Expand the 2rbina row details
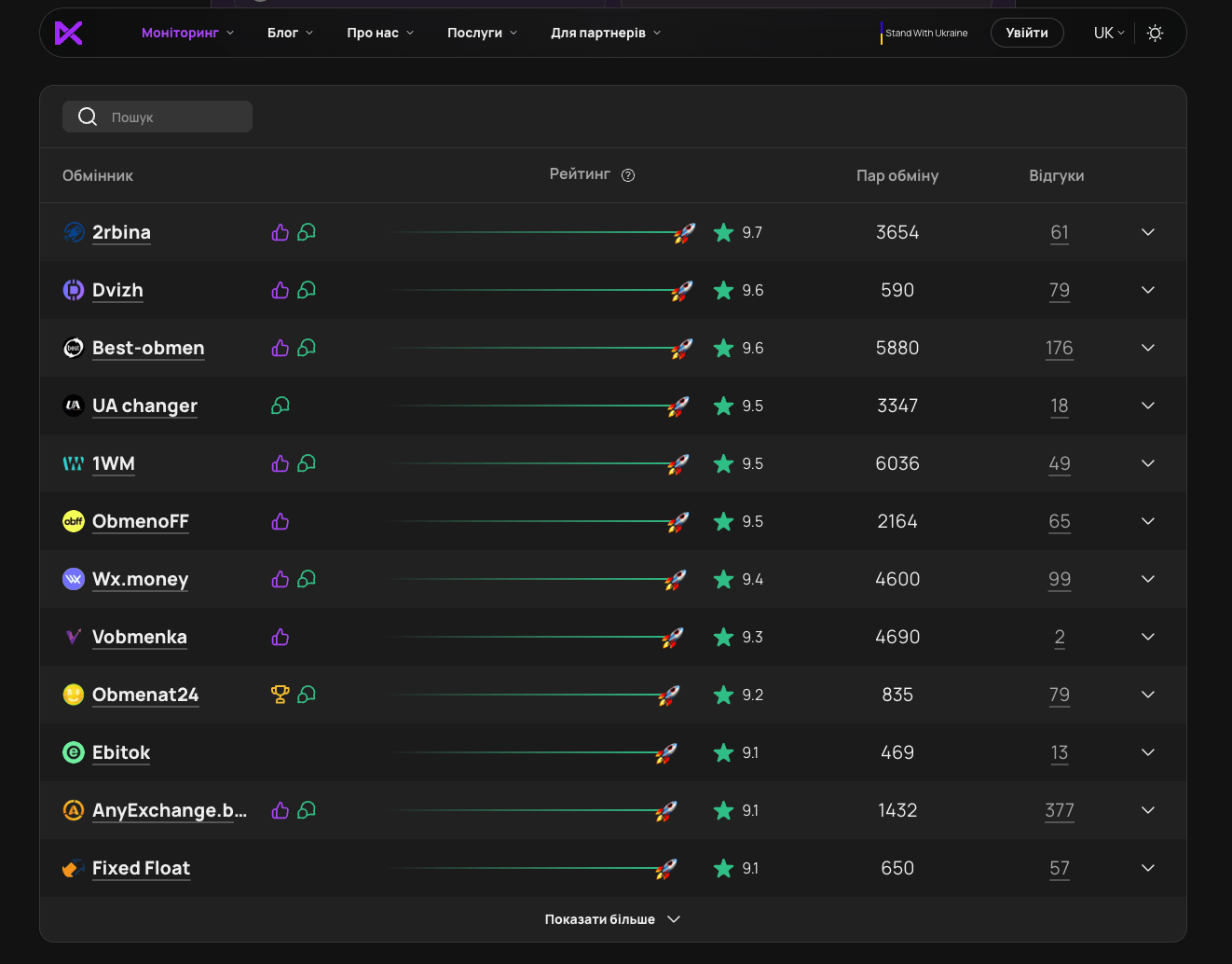This screenshot has width=1232, height=964. (x=1147, y=232)
